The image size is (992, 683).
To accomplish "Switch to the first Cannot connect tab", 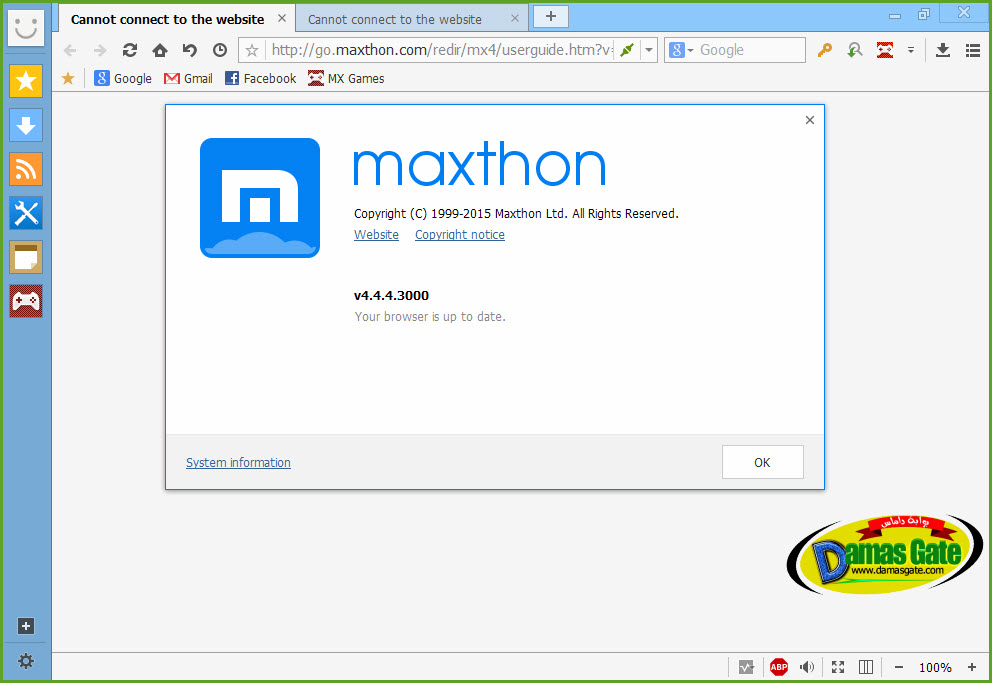I will (x=167, y=20).
